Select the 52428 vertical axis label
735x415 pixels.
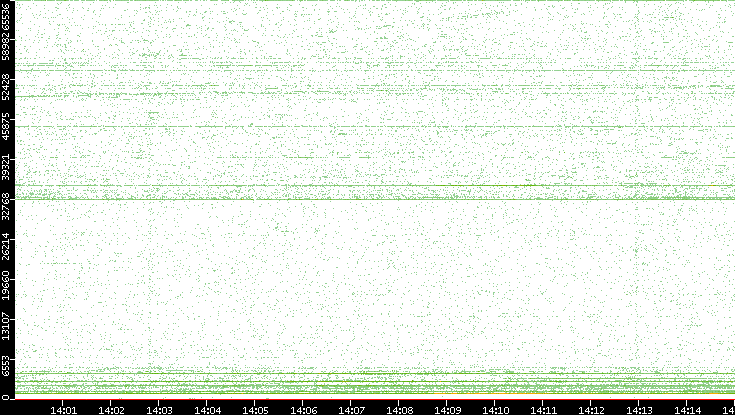coord(6,86)
